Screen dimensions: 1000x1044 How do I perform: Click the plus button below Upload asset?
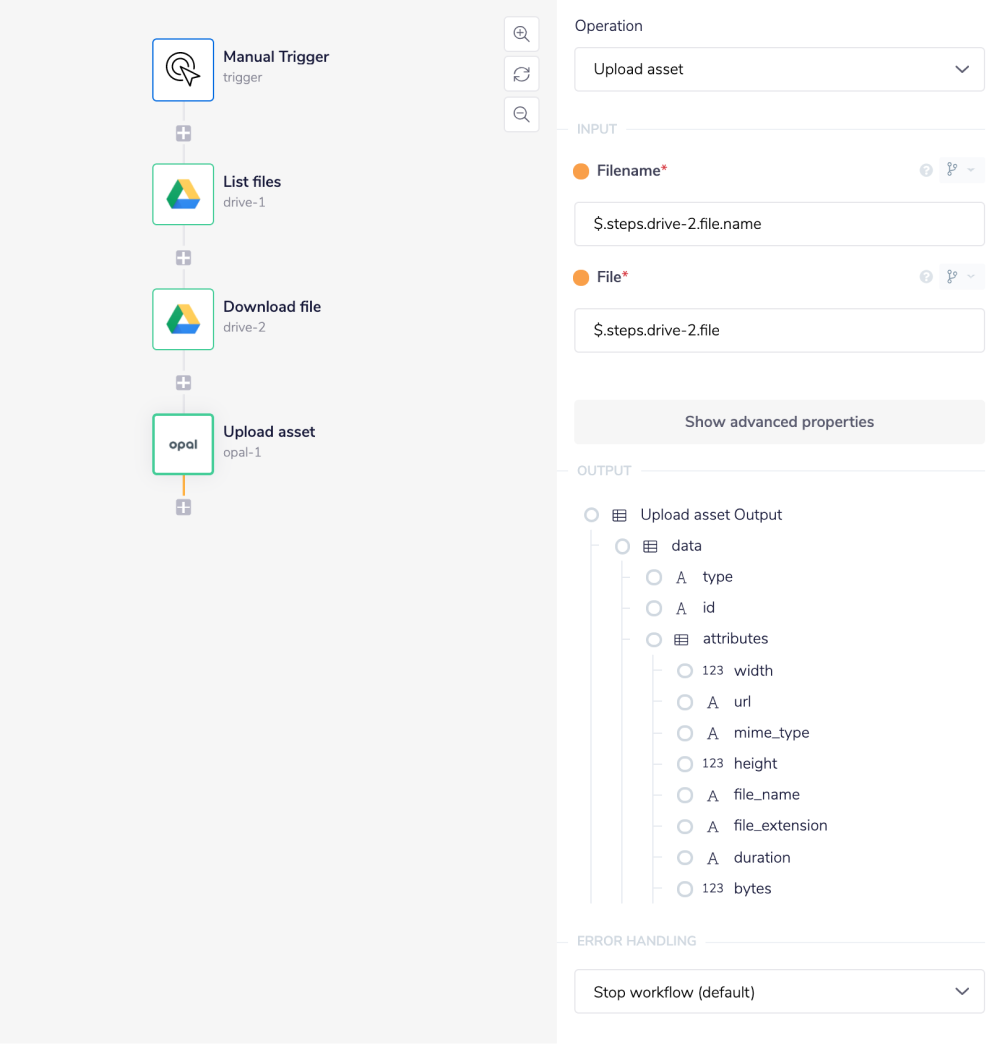(x=183, y=507)
